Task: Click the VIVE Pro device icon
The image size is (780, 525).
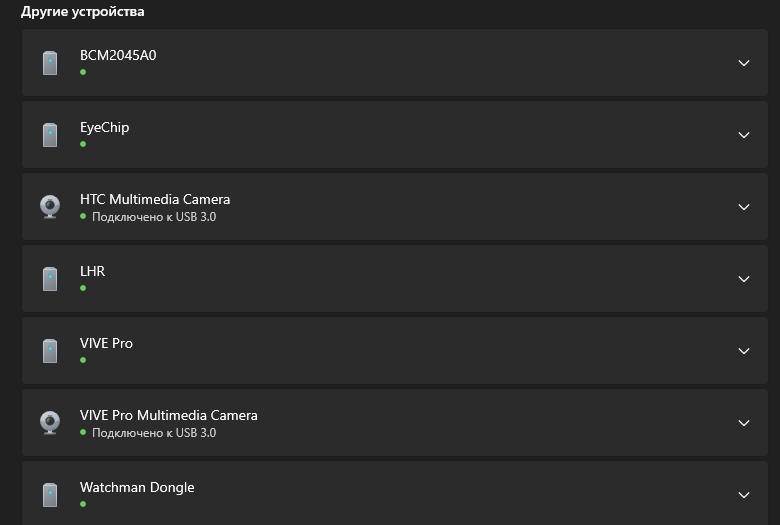Action: (x=50, y=351)
